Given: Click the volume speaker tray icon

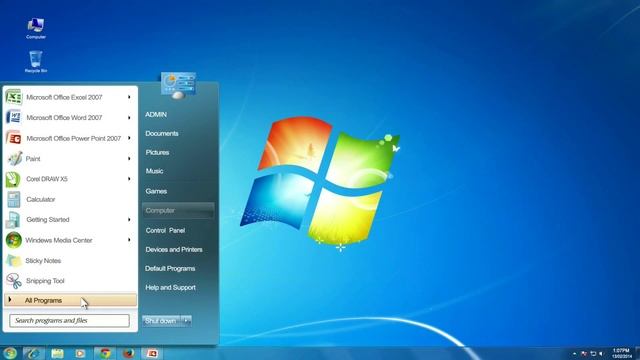Looking at the screenshot, I should pos(601,353).
